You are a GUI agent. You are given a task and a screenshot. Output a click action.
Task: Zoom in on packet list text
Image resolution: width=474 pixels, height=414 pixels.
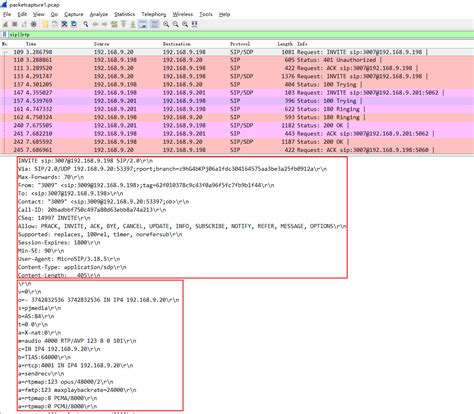[166, 24]
